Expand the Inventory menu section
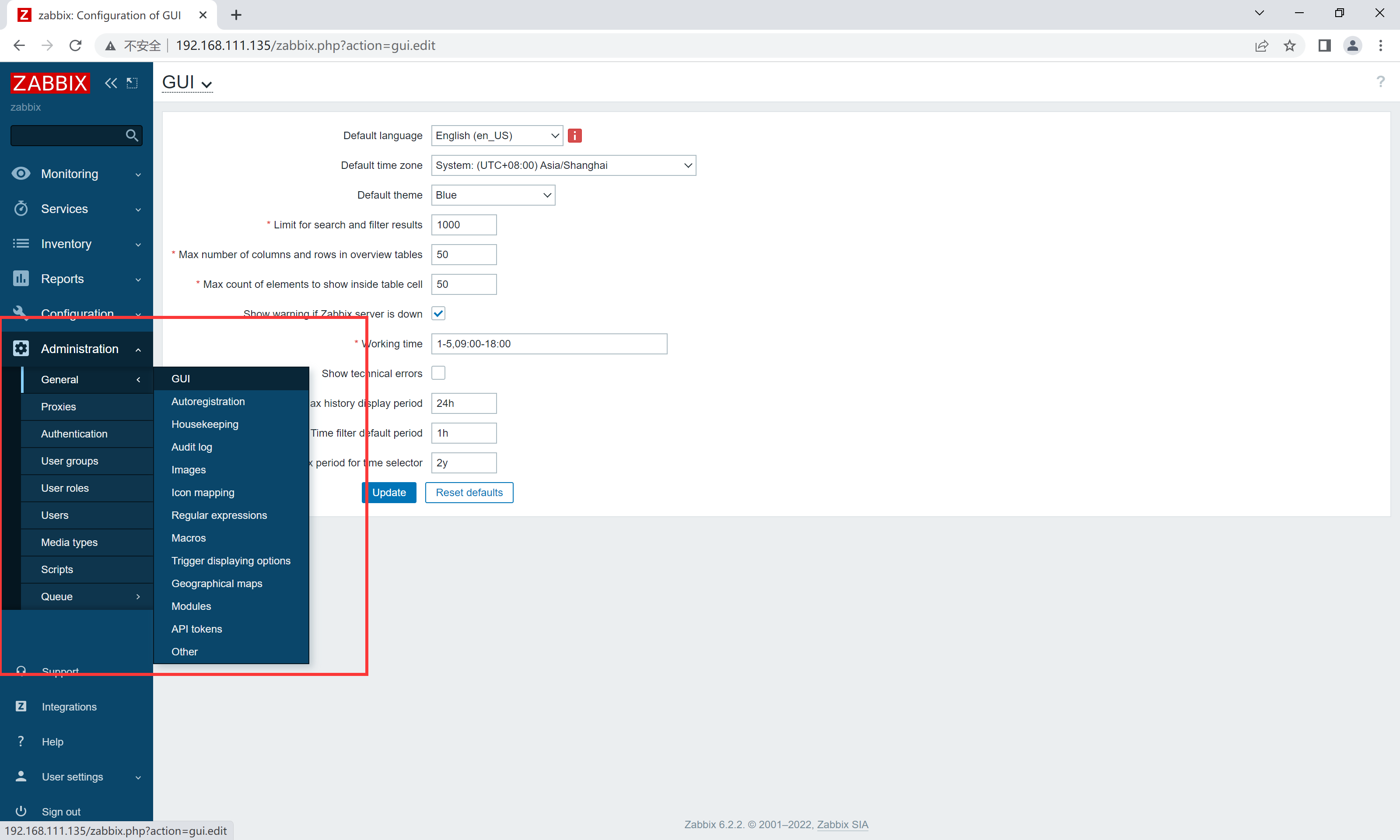 [138, 245]
